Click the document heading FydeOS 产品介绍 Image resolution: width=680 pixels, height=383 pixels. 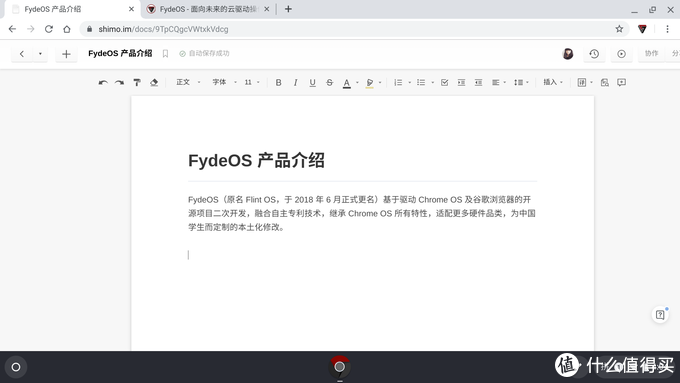256,160
